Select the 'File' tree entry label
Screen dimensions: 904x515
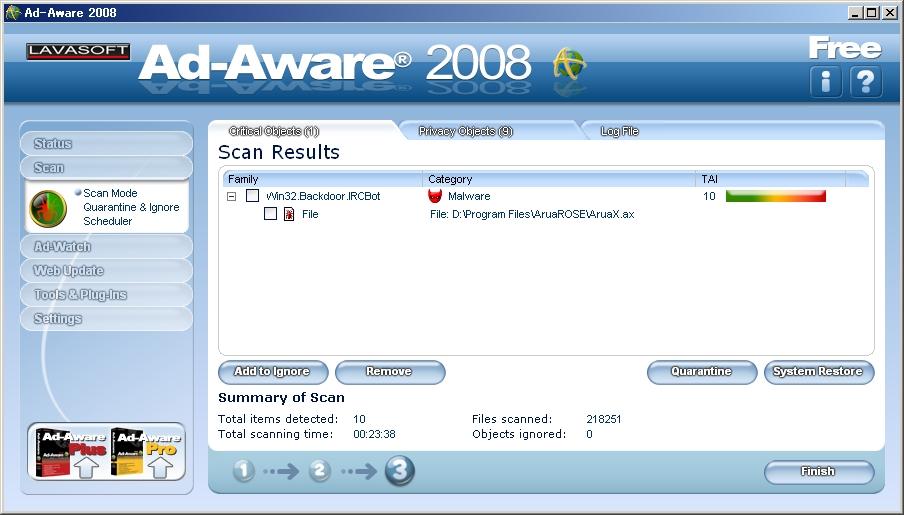[x=310, y=215]
